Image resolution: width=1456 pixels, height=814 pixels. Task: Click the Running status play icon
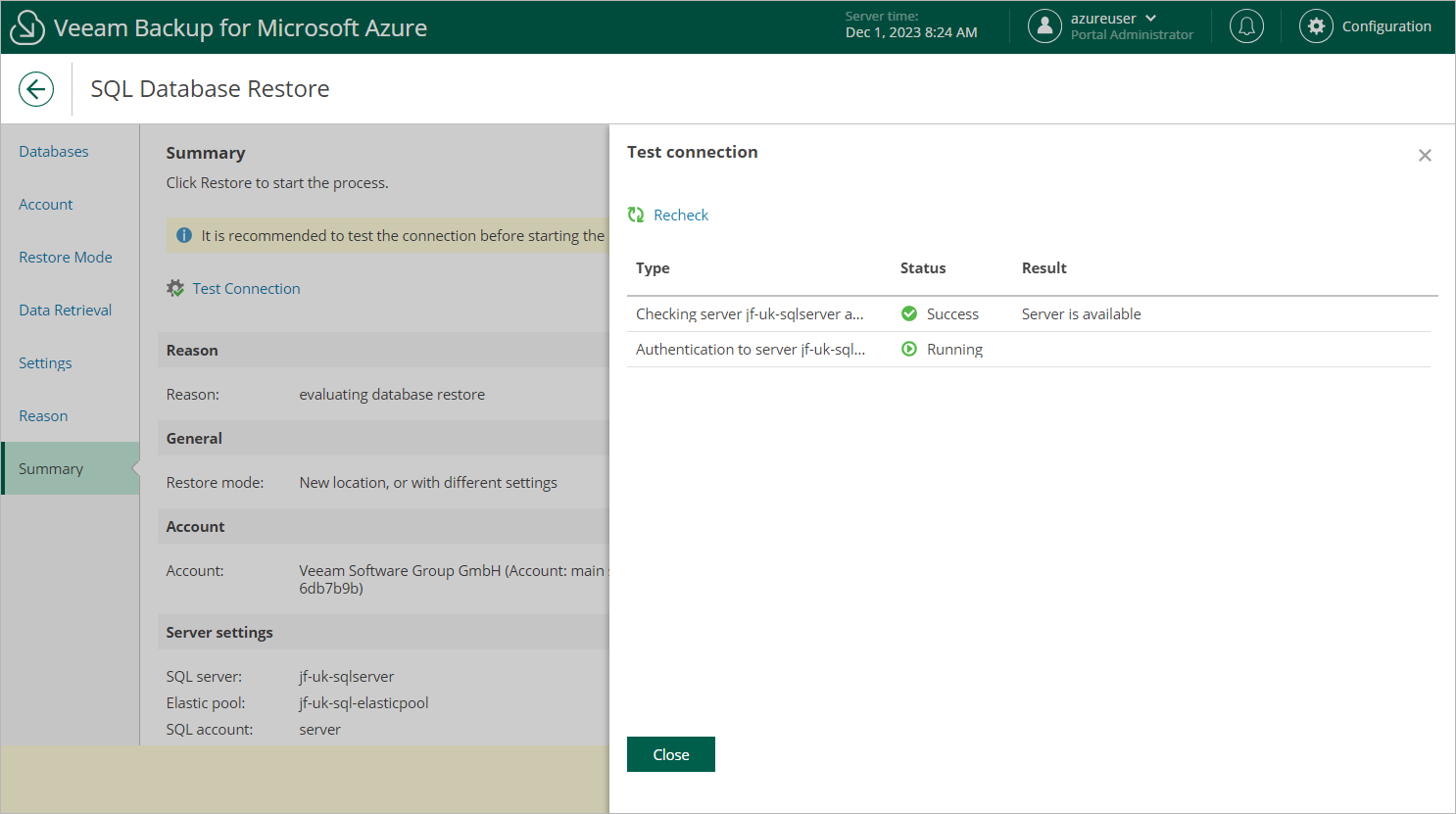point(909,349)
